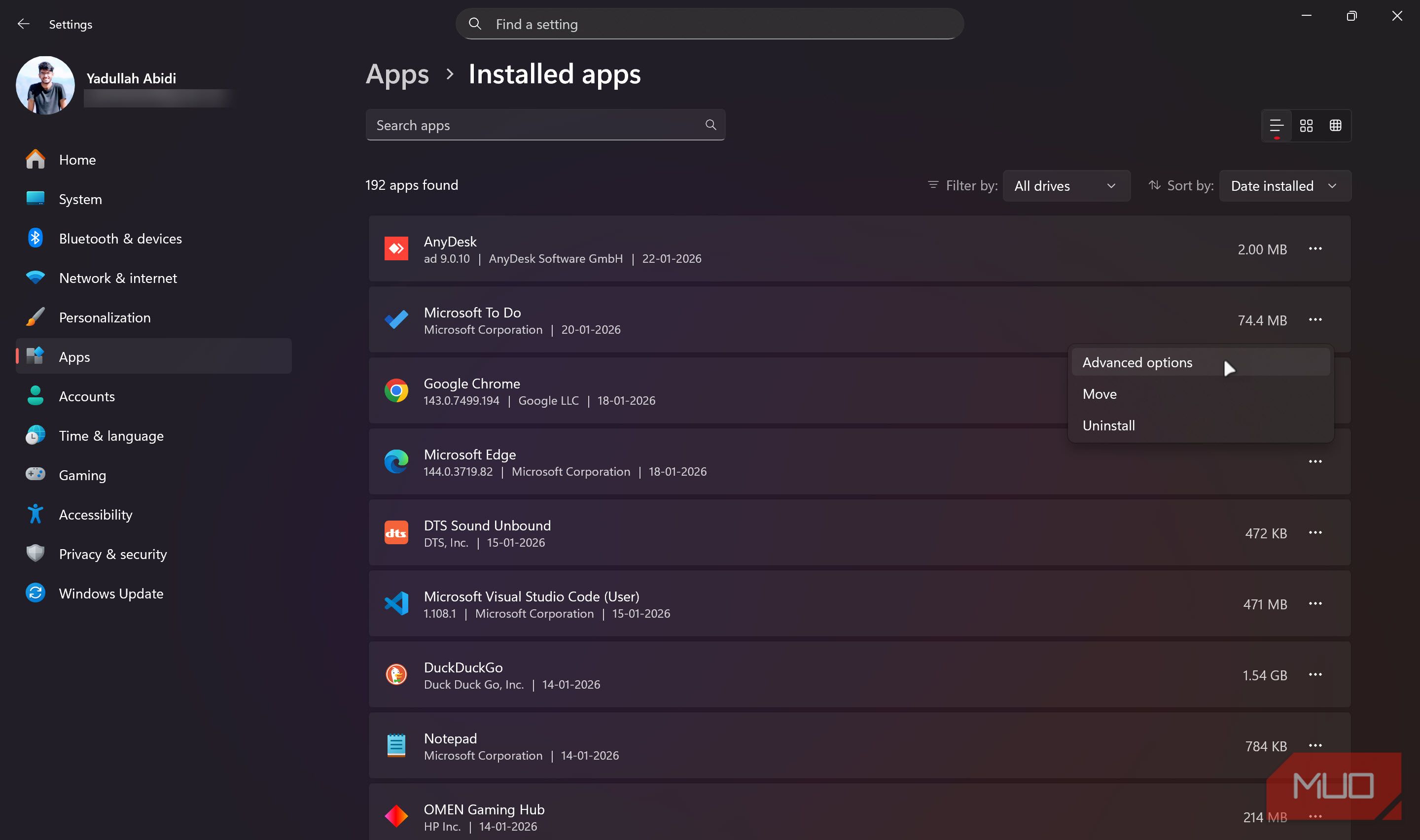Click the OMEN Gaming Hub app name
1420x840 pixels.
484,810
